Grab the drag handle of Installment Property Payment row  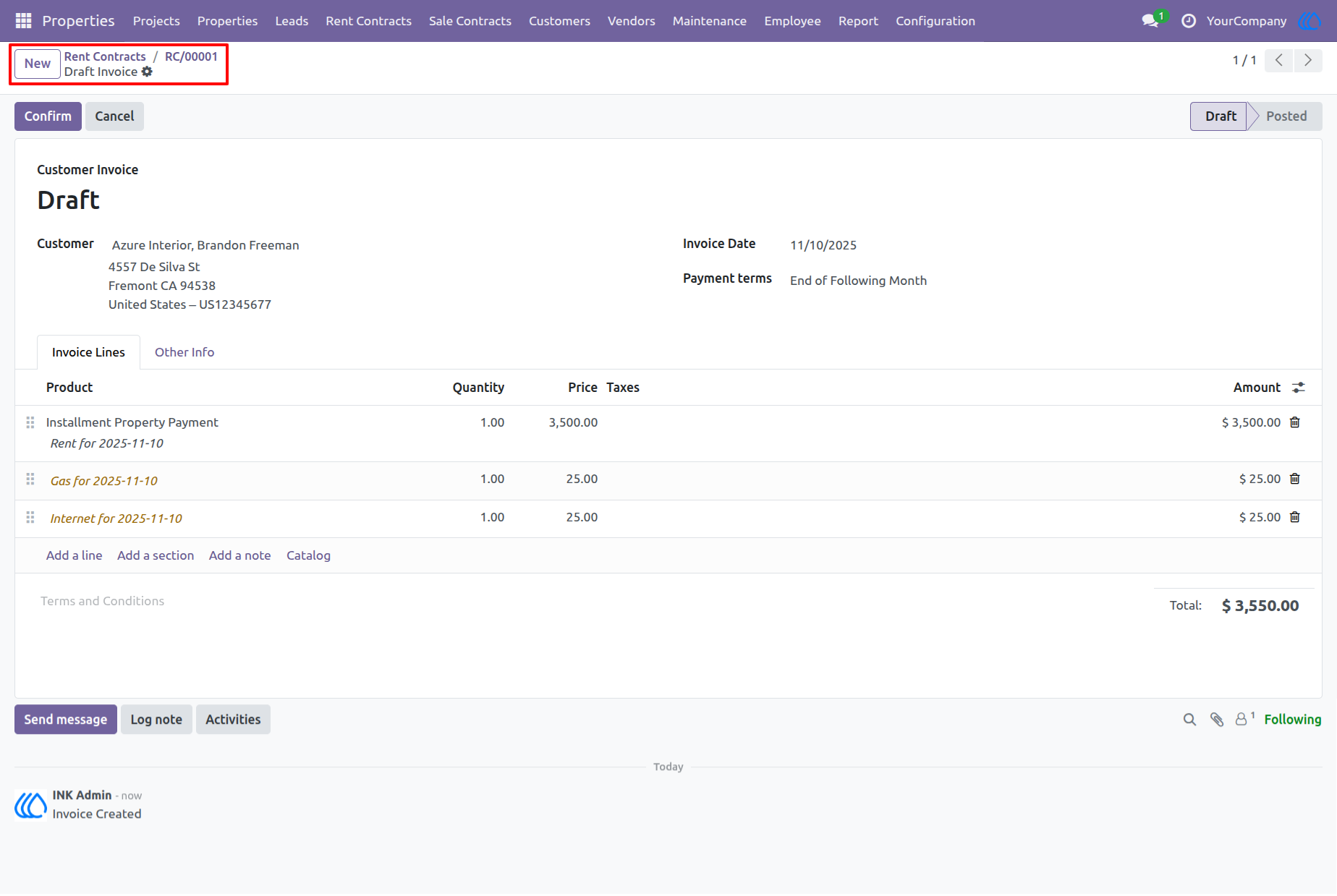click(x=30, y=422)
